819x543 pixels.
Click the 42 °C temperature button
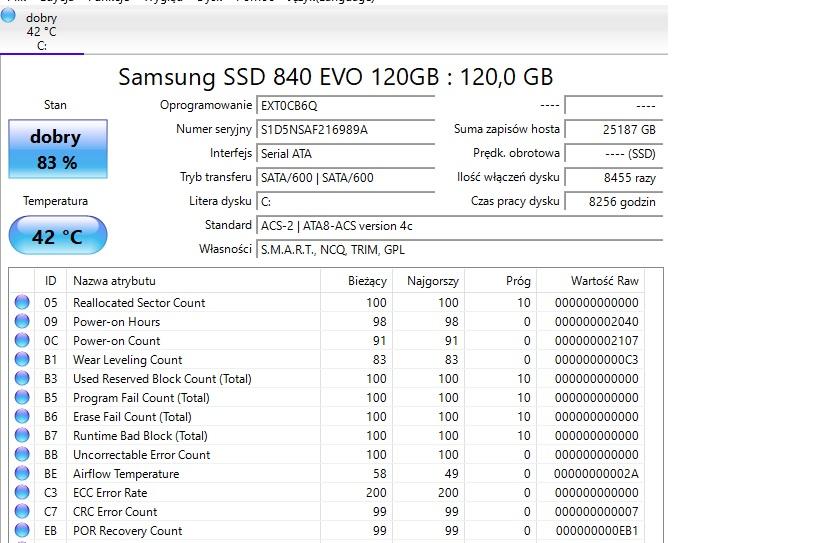(57, 237)
